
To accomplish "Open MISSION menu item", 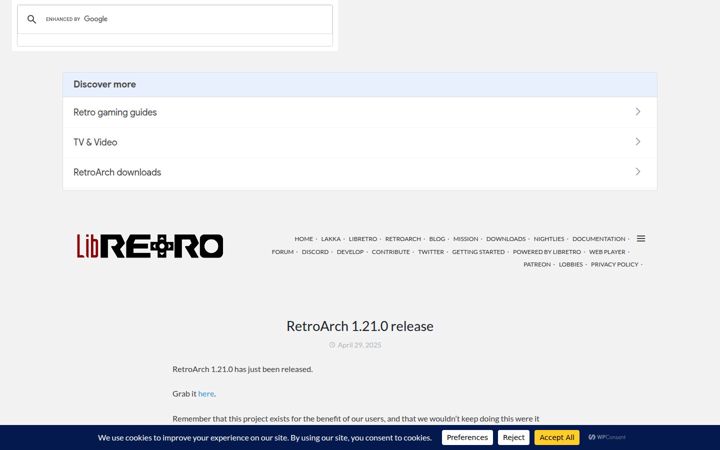I will [x=466, y=239].
